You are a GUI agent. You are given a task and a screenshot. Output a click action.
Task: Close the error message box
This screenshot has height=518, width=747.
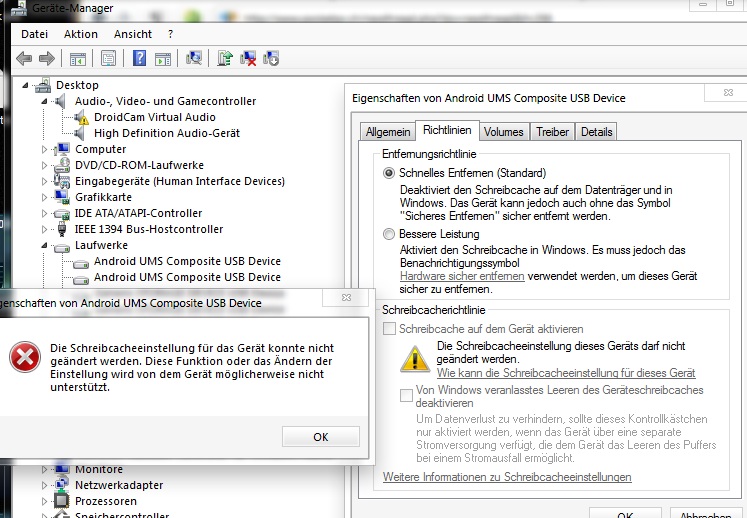(x=346, y=297)
